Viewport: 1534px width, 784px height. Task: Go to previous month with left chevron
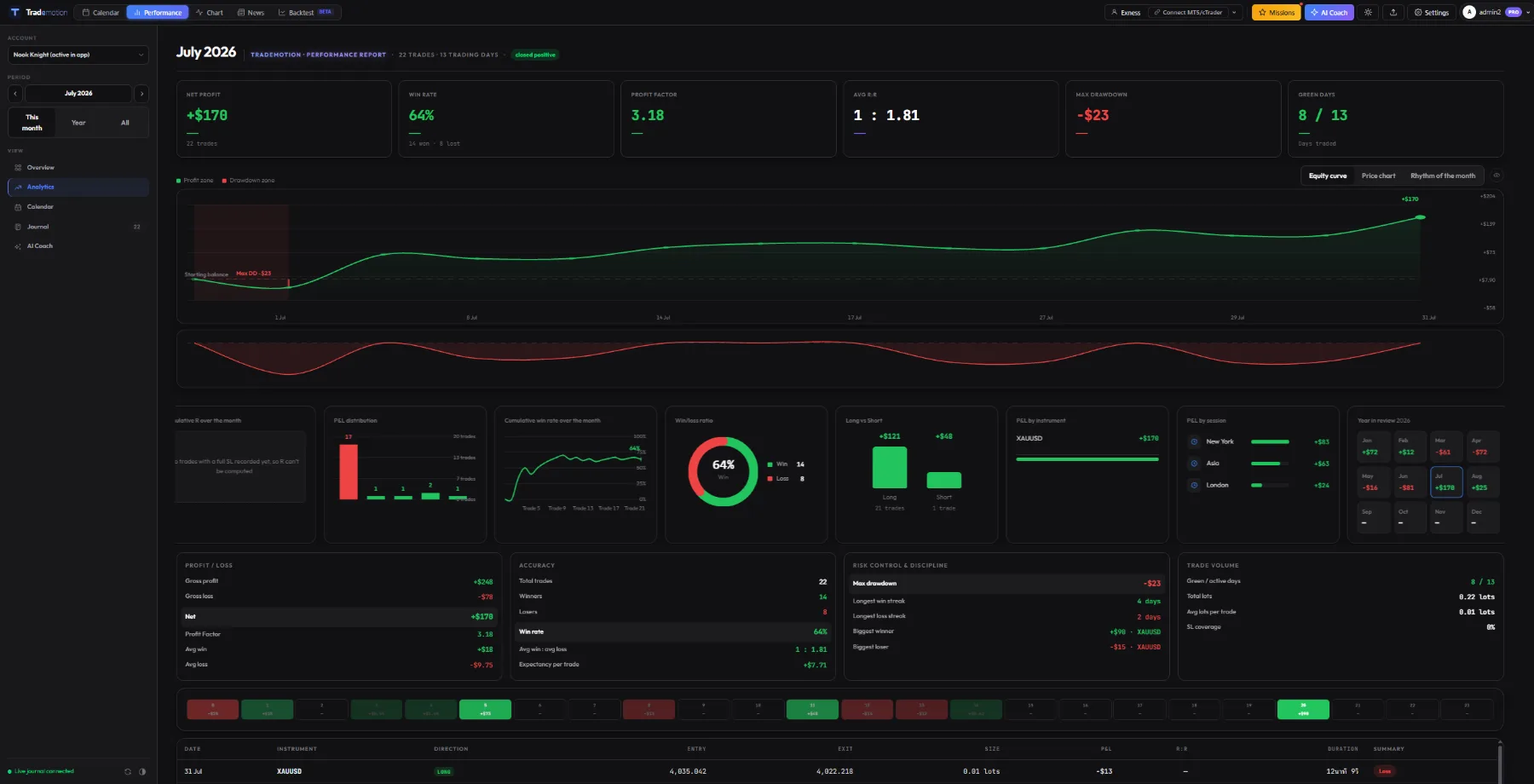(15, 93)
